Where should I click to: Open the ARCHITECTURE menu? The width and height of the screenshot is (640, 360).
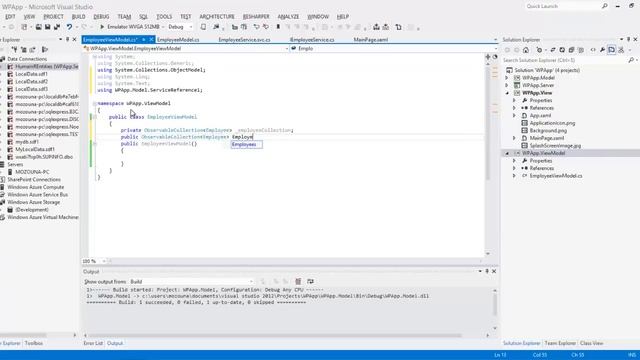point(217,16)
